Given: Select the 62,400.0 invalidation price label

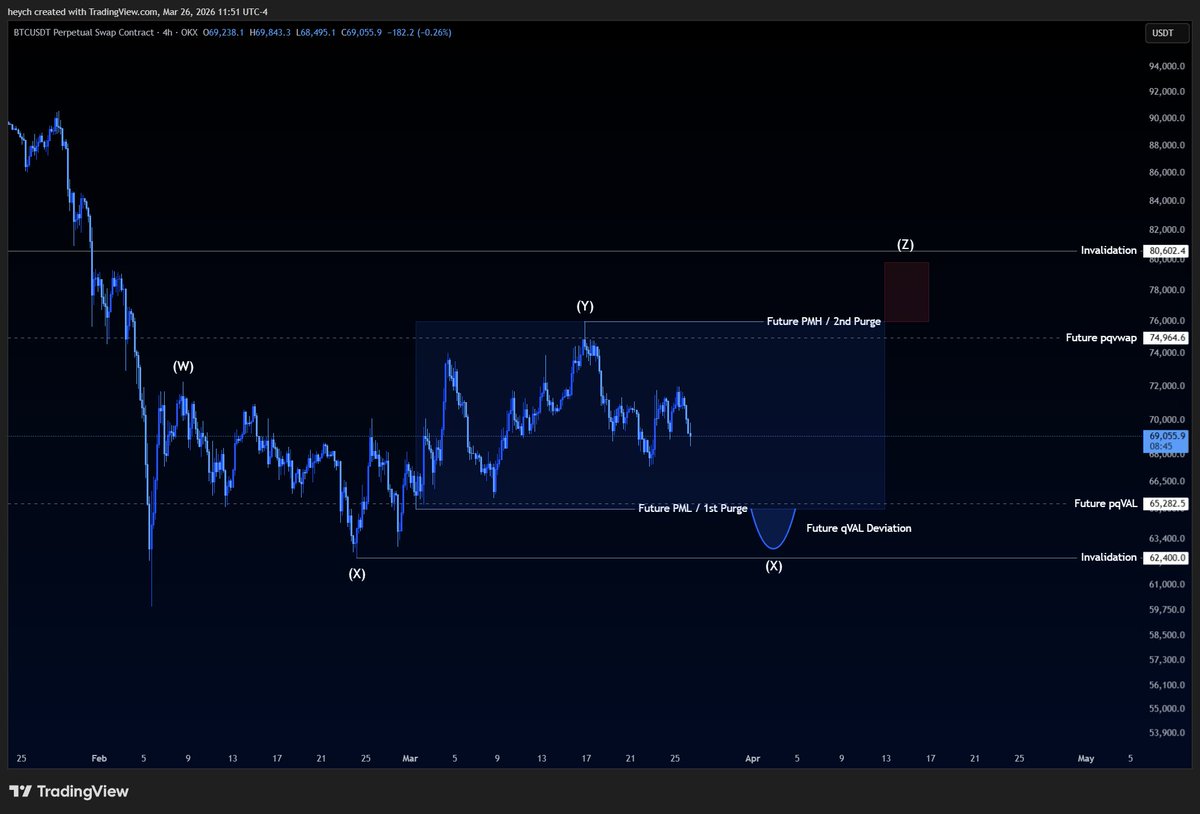Looking at the screenshot, I should click(1167, 558).
